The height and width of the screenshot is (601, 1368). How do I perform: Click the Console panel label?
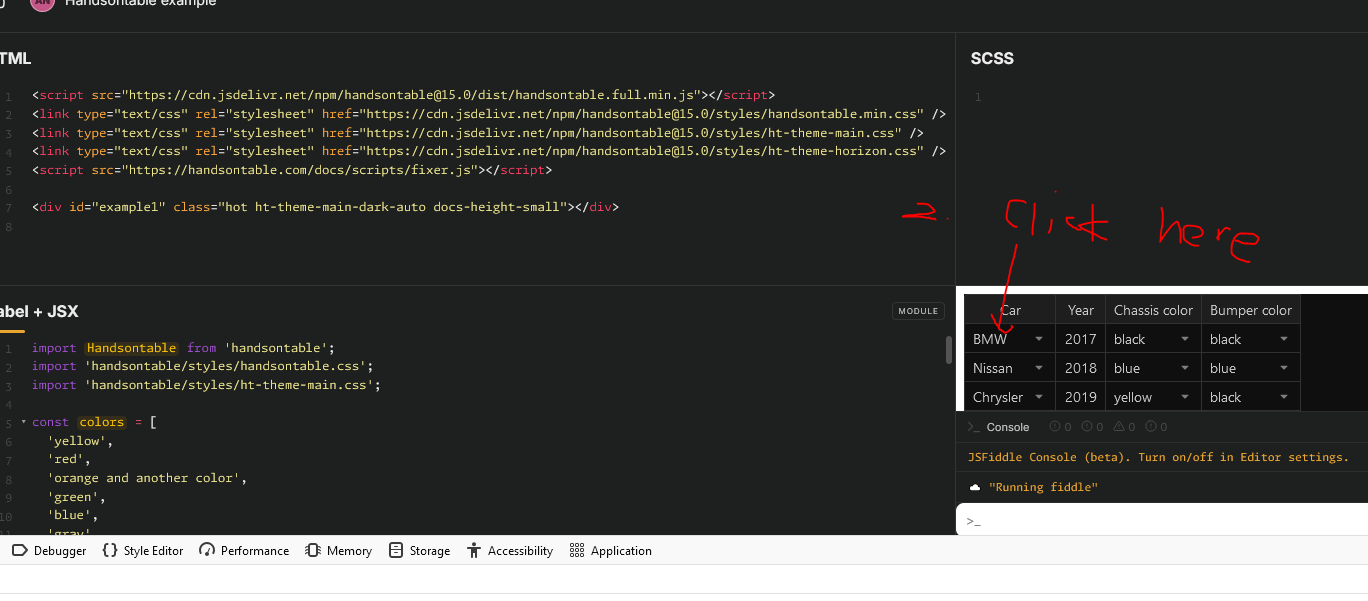(1008, 427)
